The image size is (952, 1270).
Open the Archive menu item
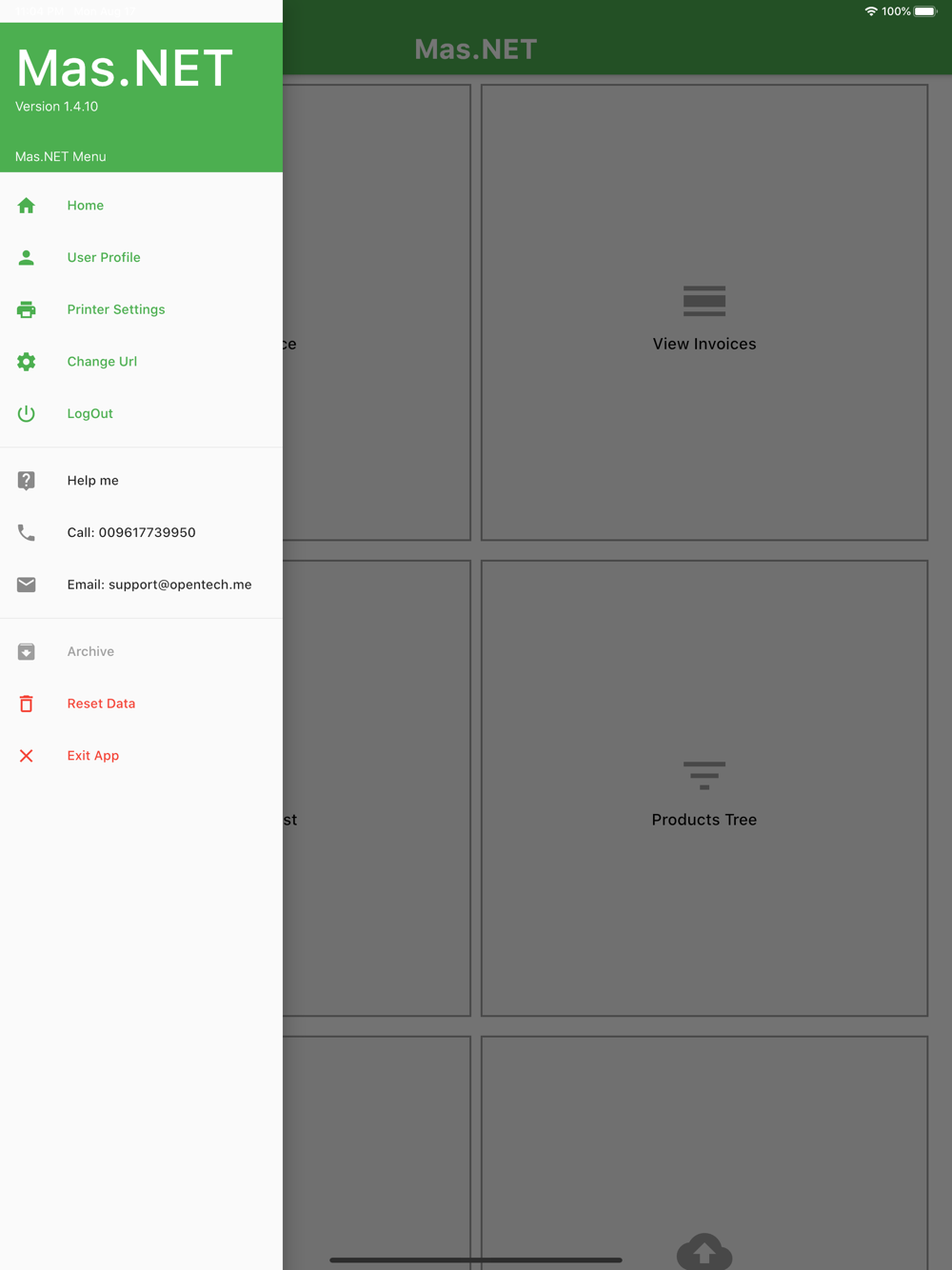141,652
